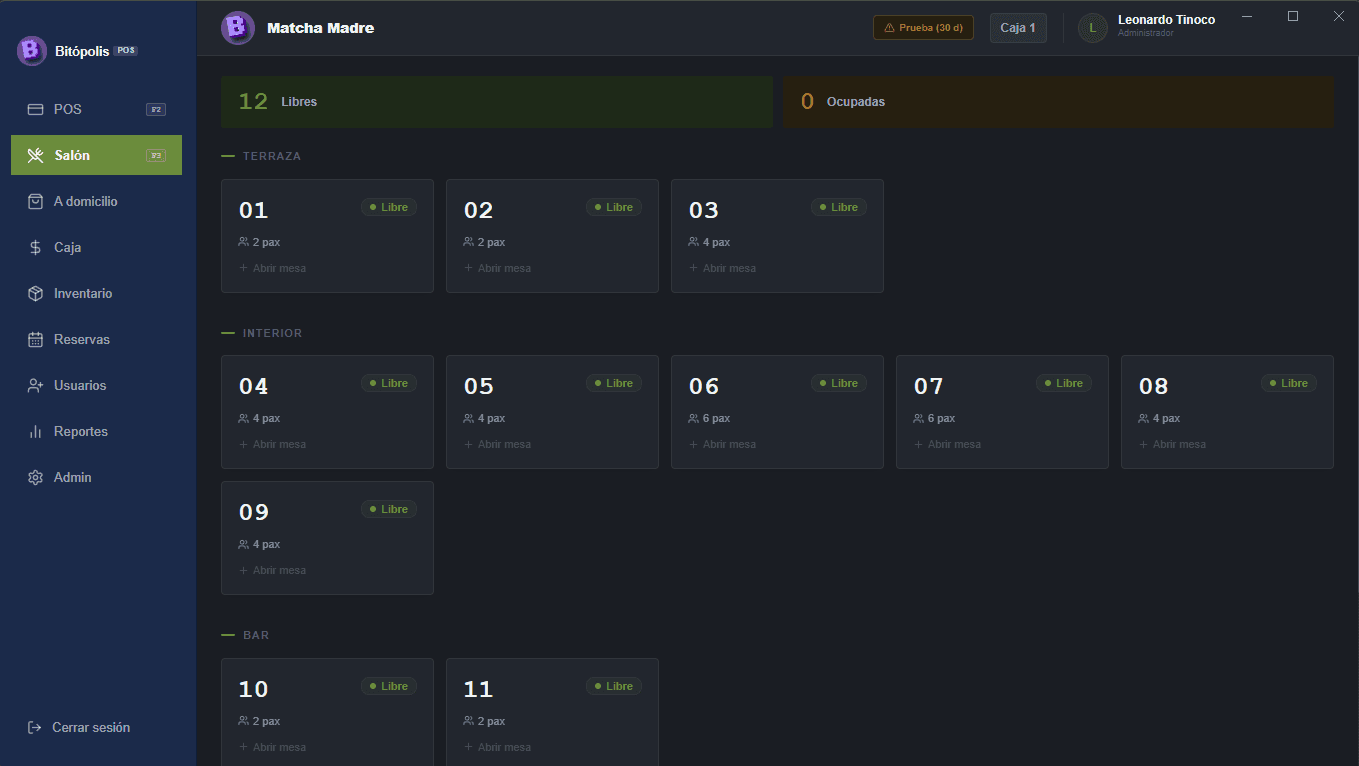Click Abrir mesa on table 11
Image resolution: width=1359 pixels, height=766 pixels.
coord(497,747)
